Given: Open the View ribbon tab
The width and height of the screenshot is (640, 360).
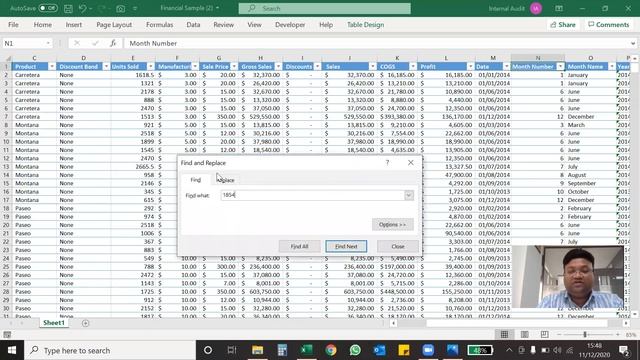Looking at the screenshot, I should (254, 24).
